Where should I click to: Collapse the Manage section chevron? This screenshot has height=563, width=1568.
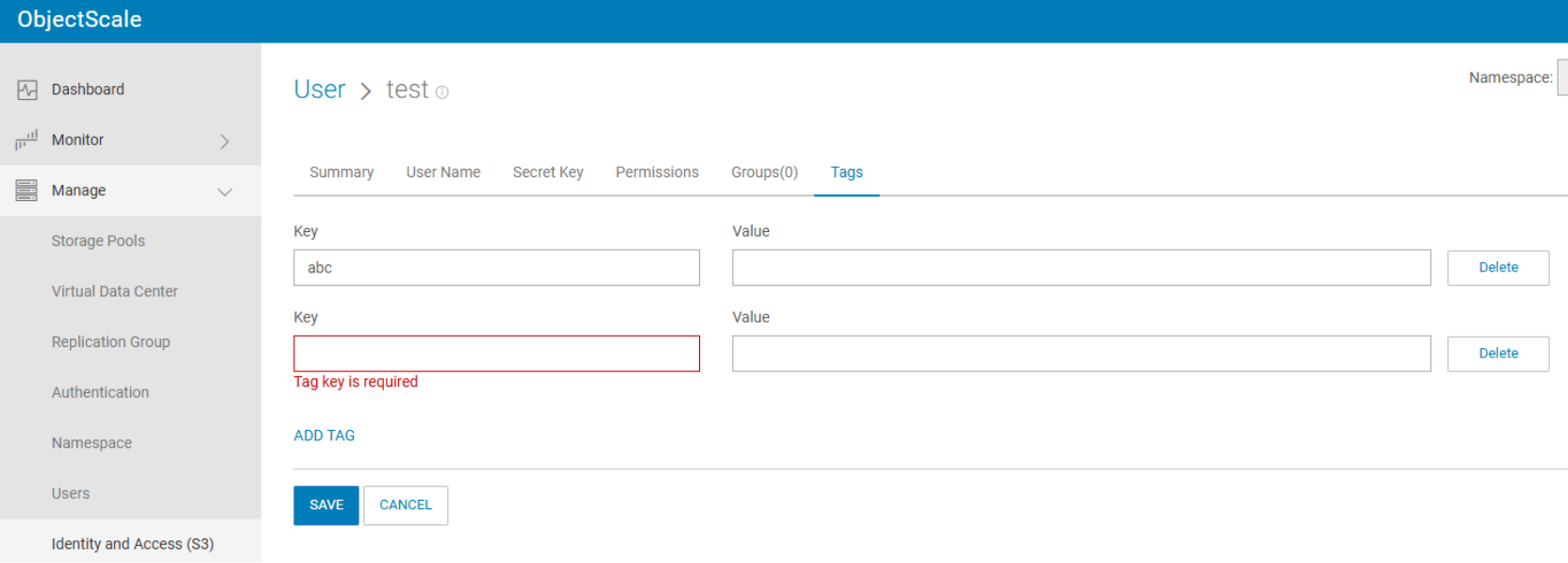225,191
